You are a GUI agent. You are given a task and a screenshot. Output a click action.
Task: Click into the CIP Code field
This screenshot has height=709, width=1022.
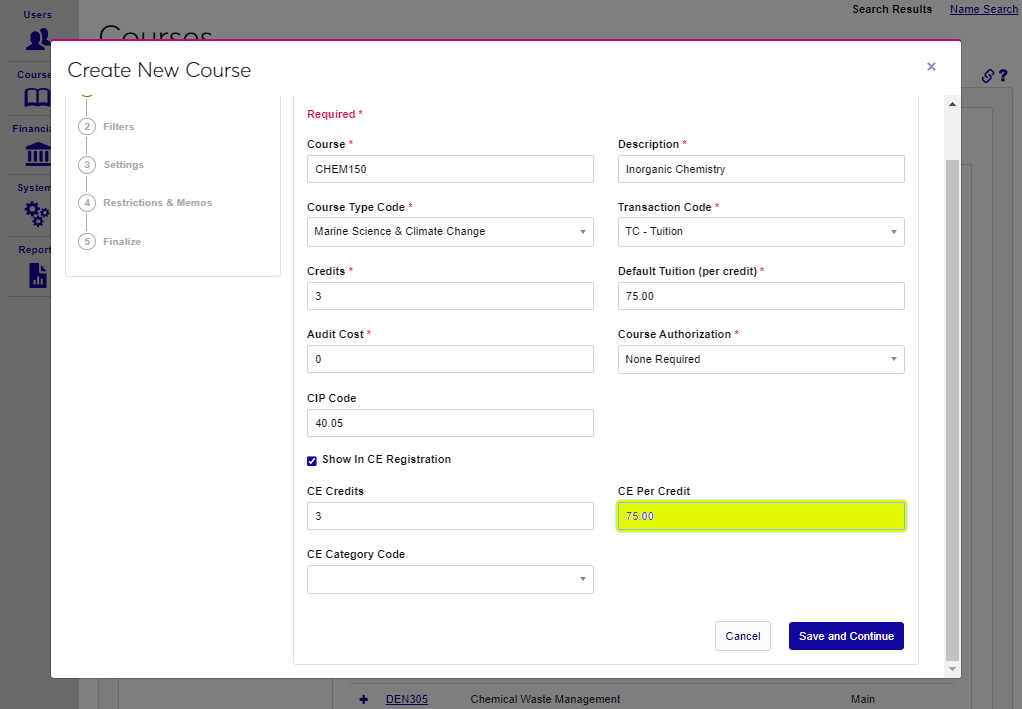coord(450,423)
